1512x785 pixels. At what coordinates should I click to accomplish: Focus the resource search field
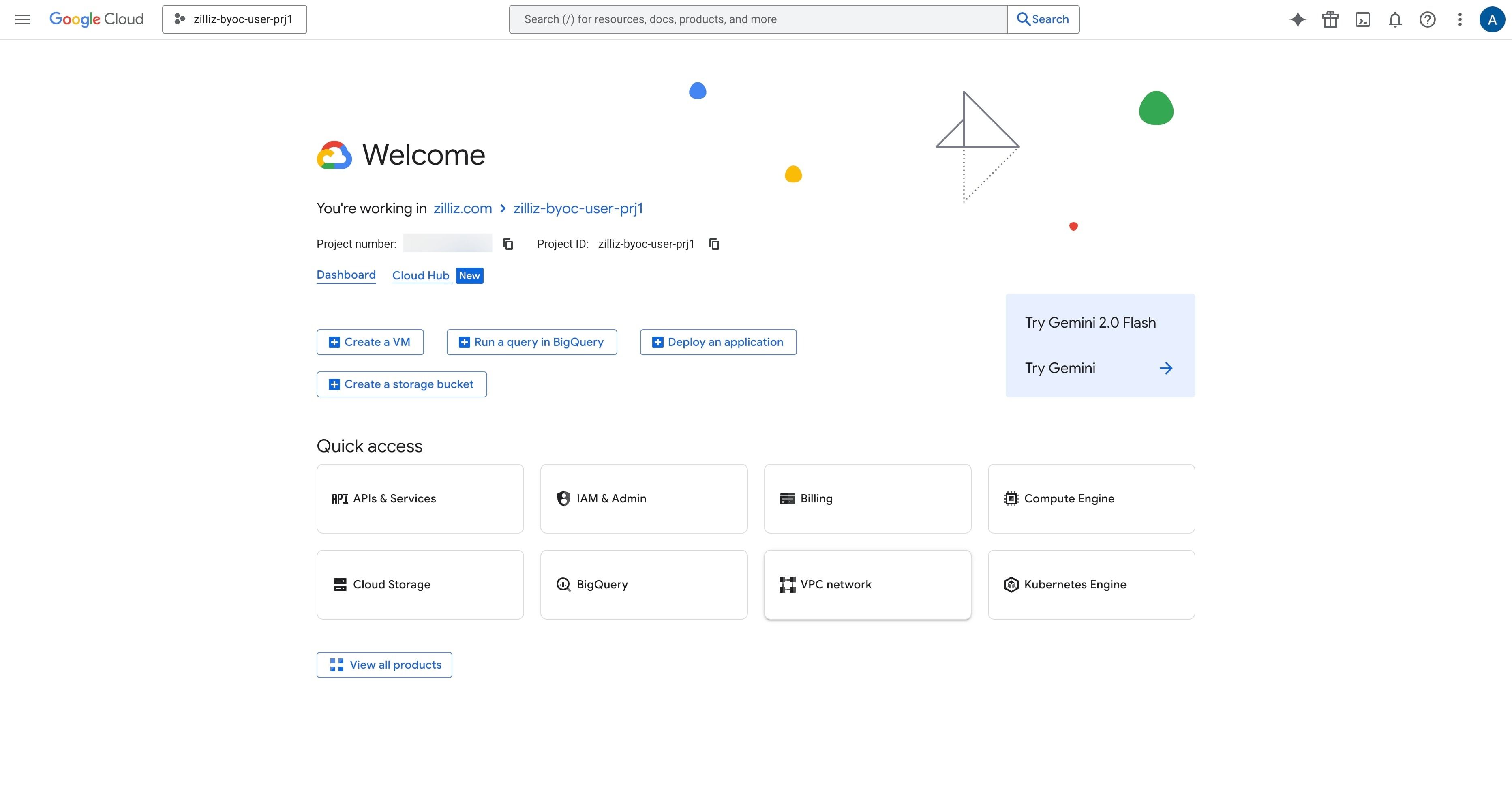pos(758,19)
